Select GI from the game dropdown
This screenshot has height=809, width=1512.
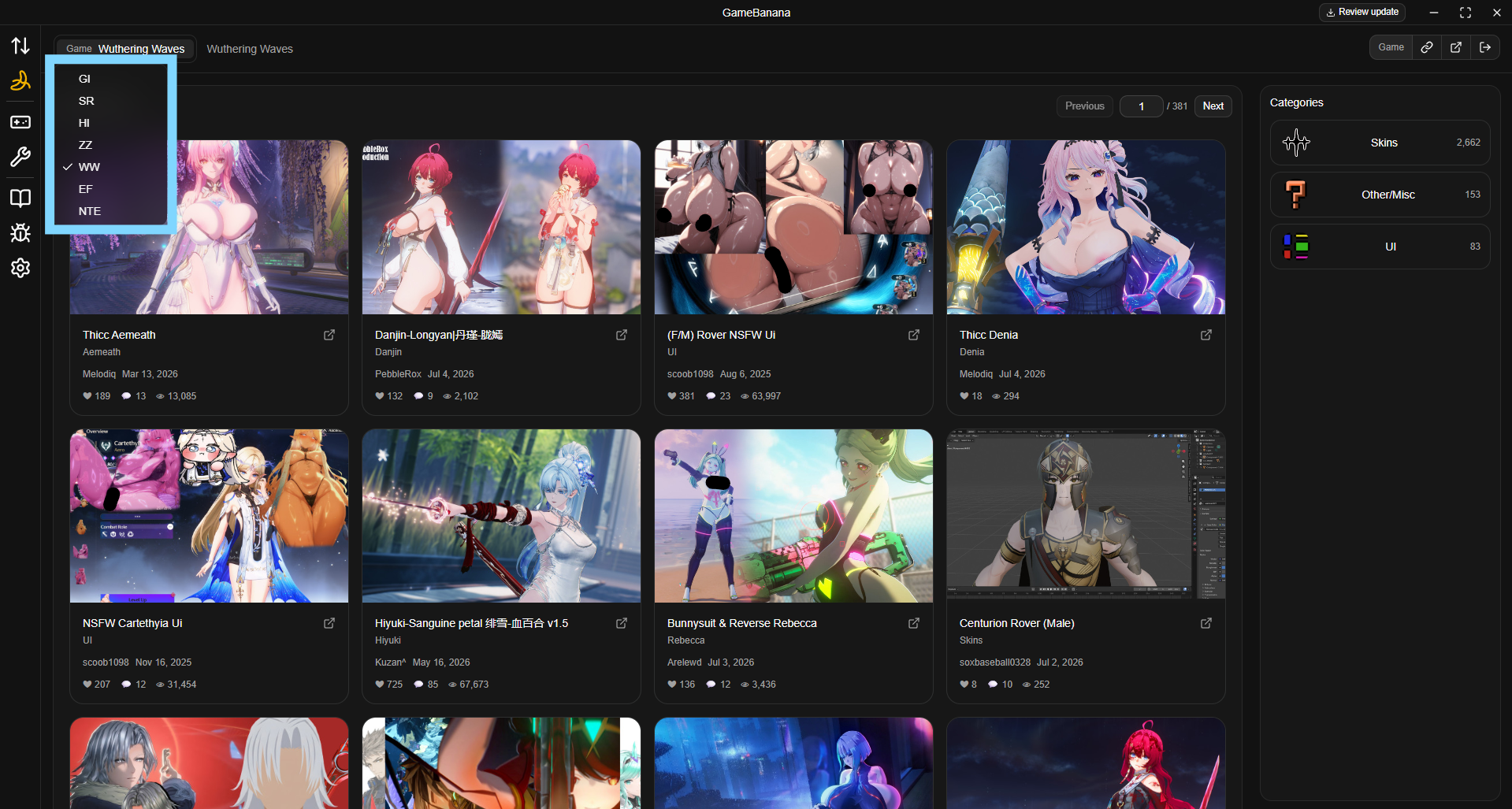(x=111, y=79)
